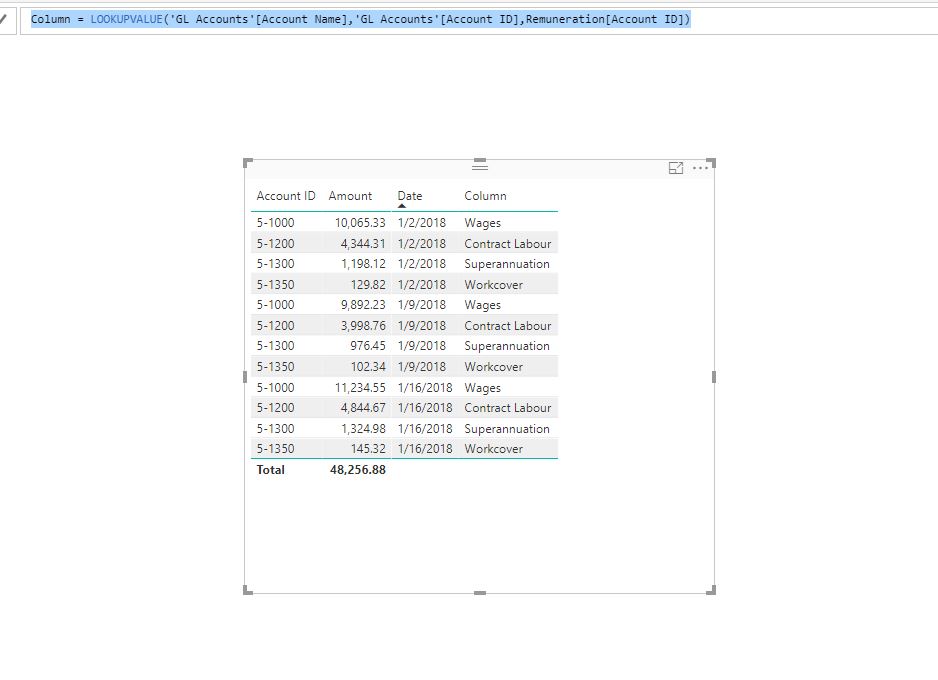
Task: Select the amount cell 9,892.23
Action: 363,305
